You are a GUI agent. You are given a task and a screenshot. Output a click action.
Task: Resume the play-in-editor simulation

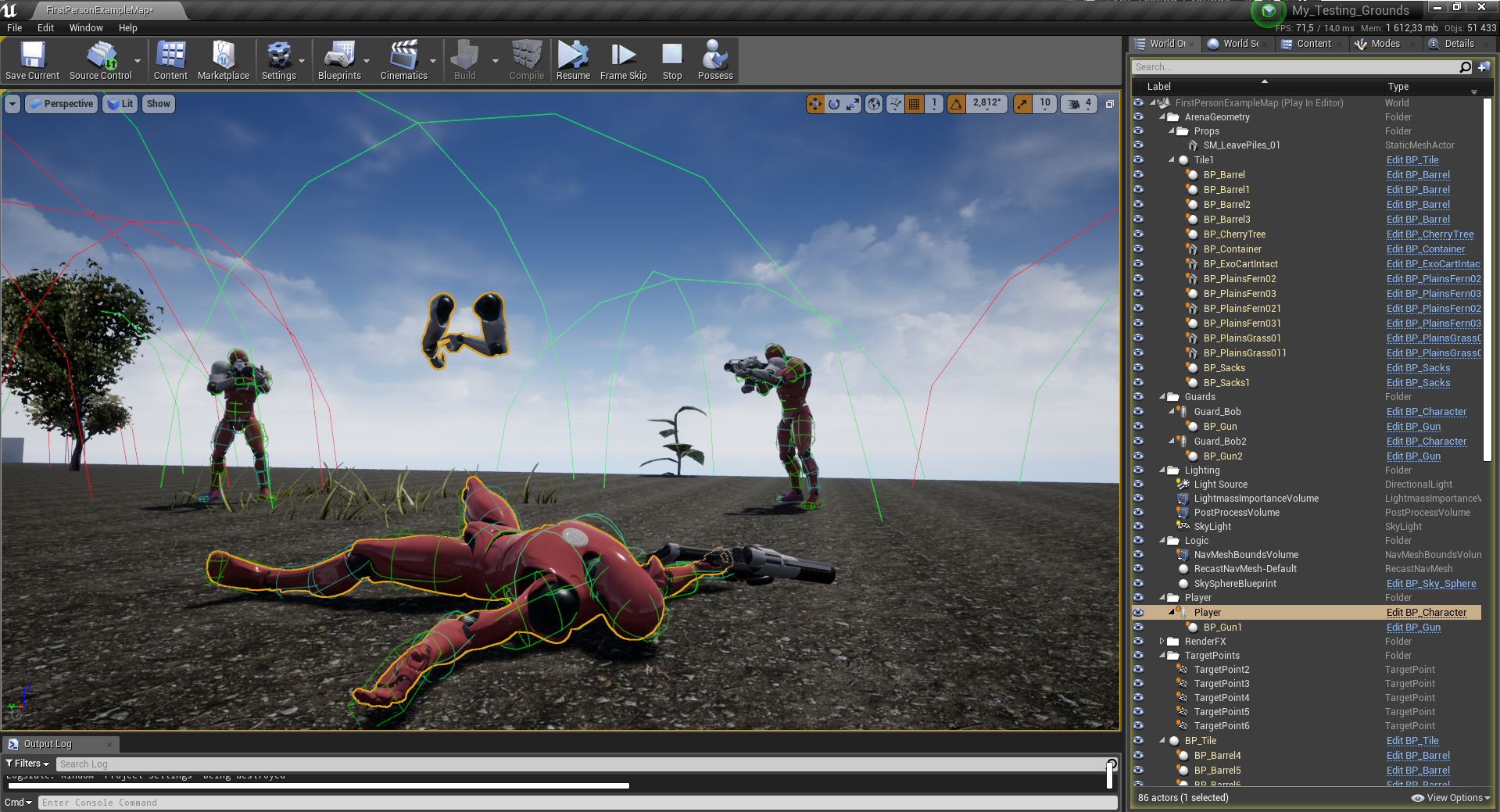point(573,60)
